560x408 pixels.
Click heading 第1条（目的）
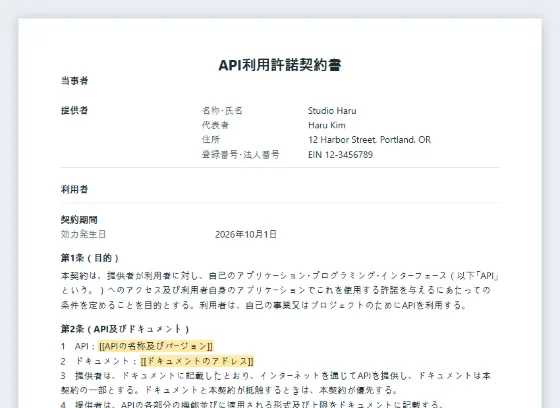[90, 258]
